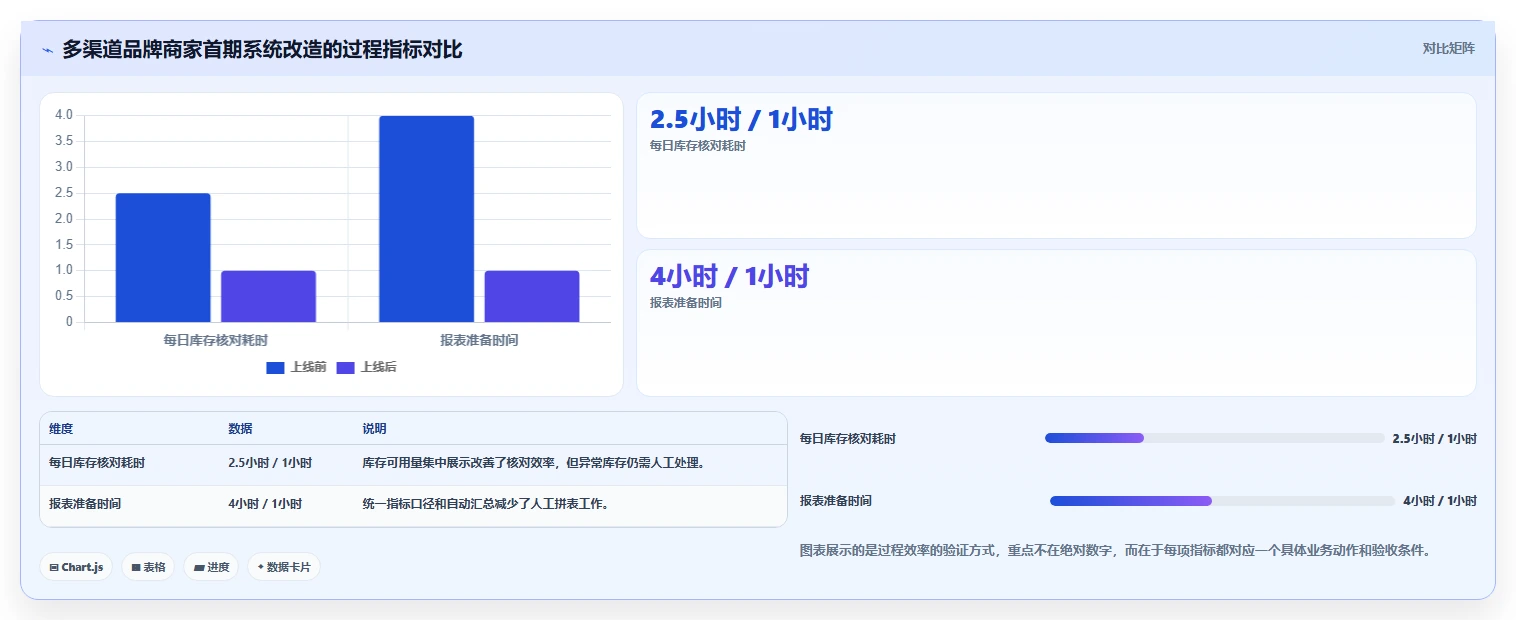The width and height of the screenshot is (1516, 620).
Task: Click the 数据卡片 tag chip
Action: [284, 567]
